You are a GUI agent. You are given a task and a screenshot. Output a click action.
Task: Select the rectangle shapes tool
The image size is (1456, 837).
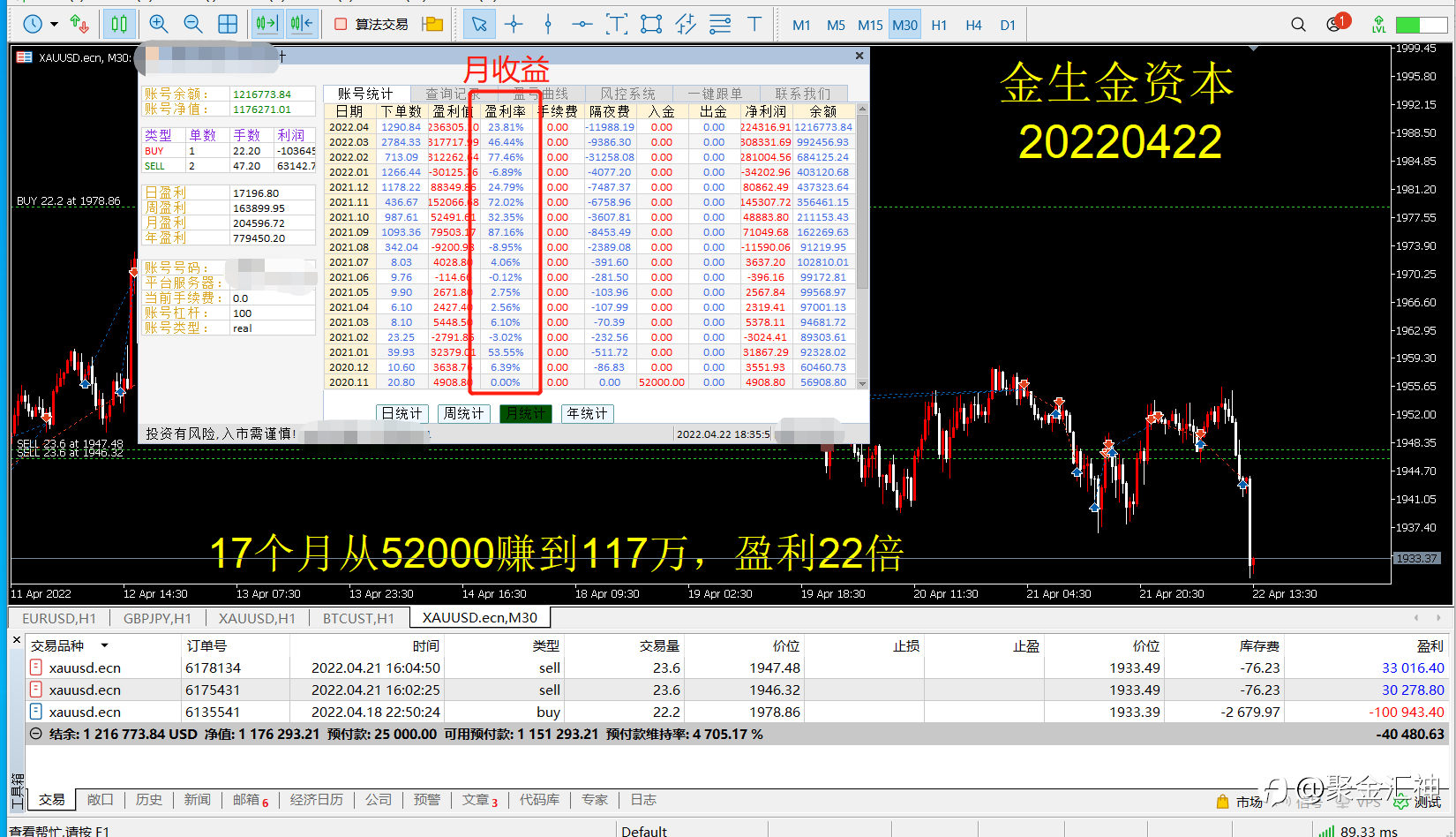pos(651,24)
